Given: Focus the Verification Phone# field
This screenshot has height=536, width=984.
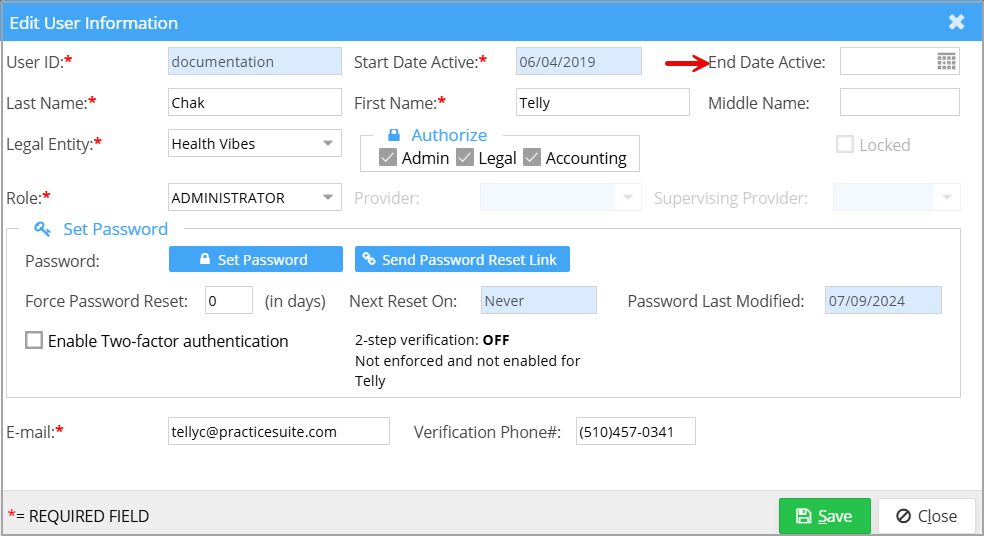Looking at the screenshot, I should click(x=635, y=432).
